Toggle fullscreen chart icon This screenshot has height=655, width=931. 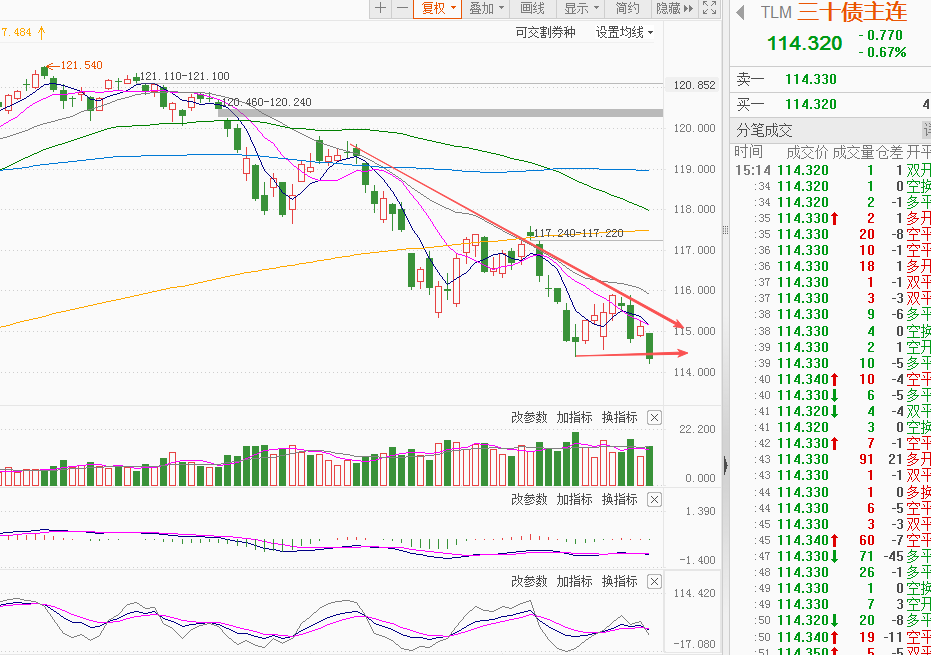click(710, 8)
